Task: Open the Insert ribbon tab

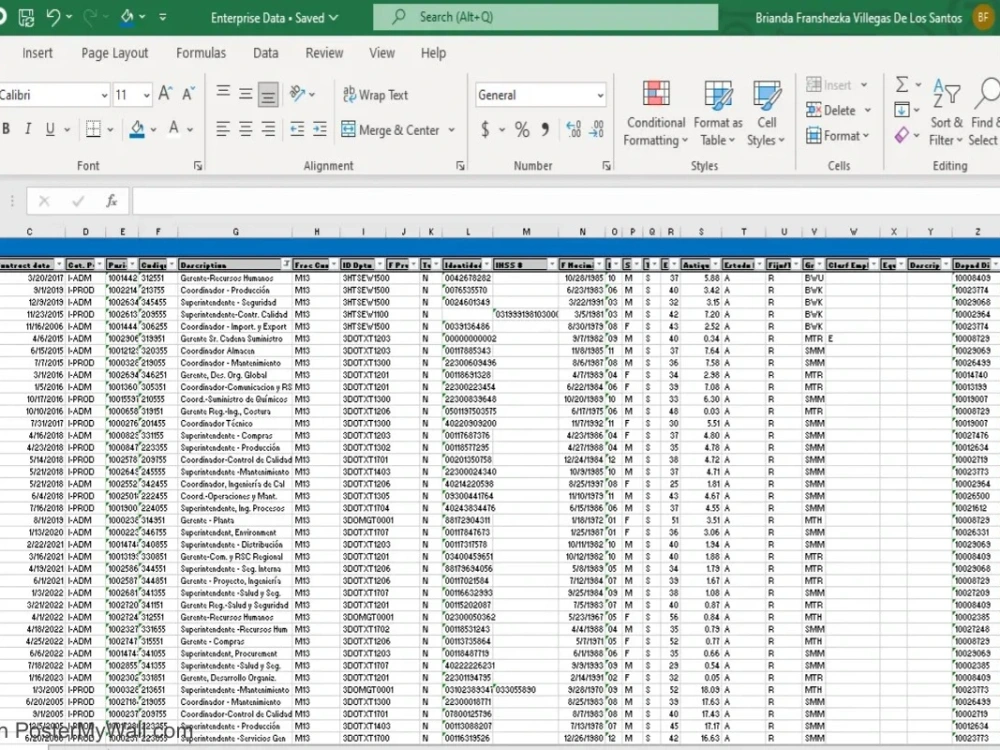Action: click(x=37, y=53)
